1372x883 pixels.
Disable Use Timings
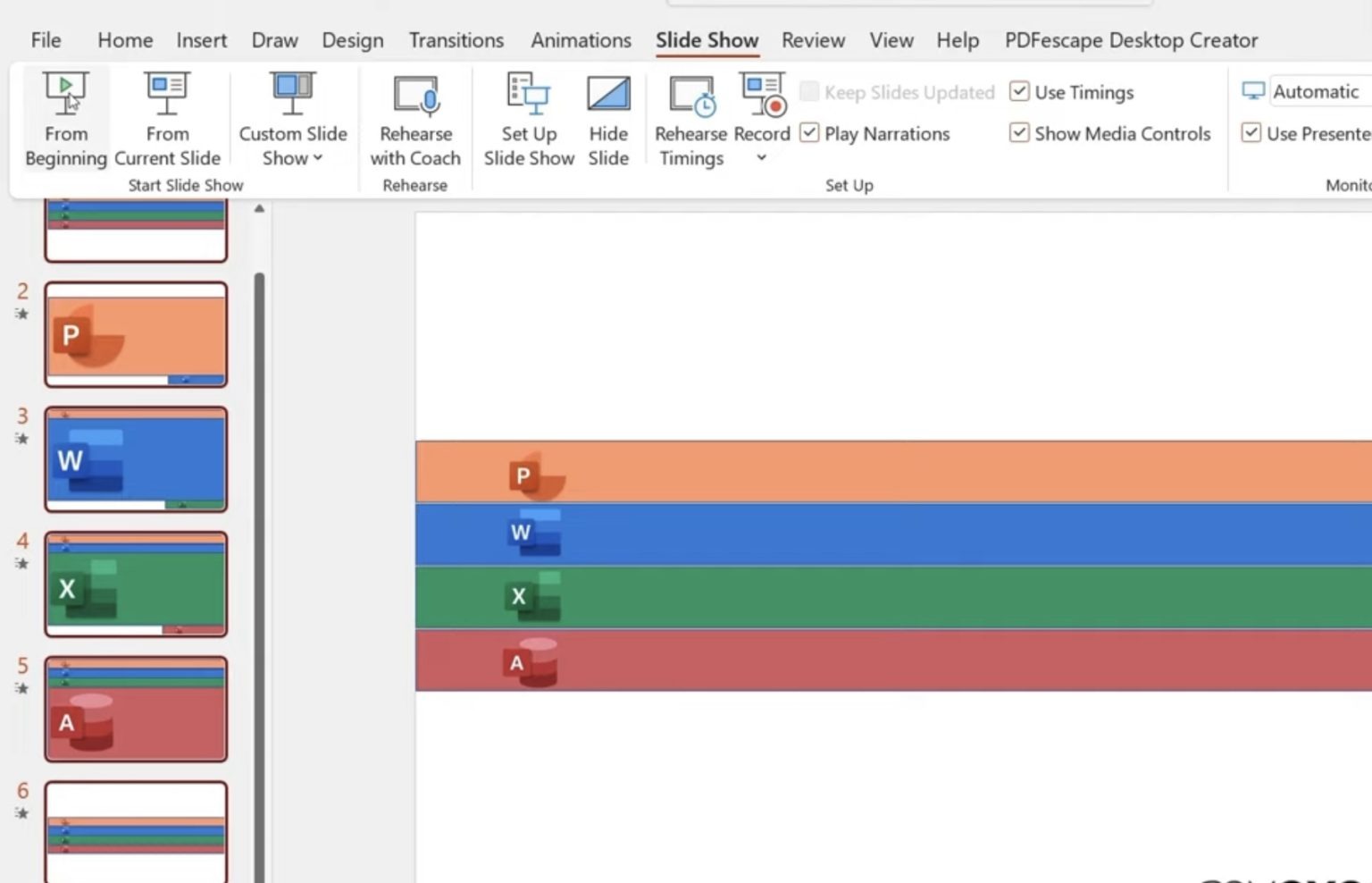click(1020, 92)
